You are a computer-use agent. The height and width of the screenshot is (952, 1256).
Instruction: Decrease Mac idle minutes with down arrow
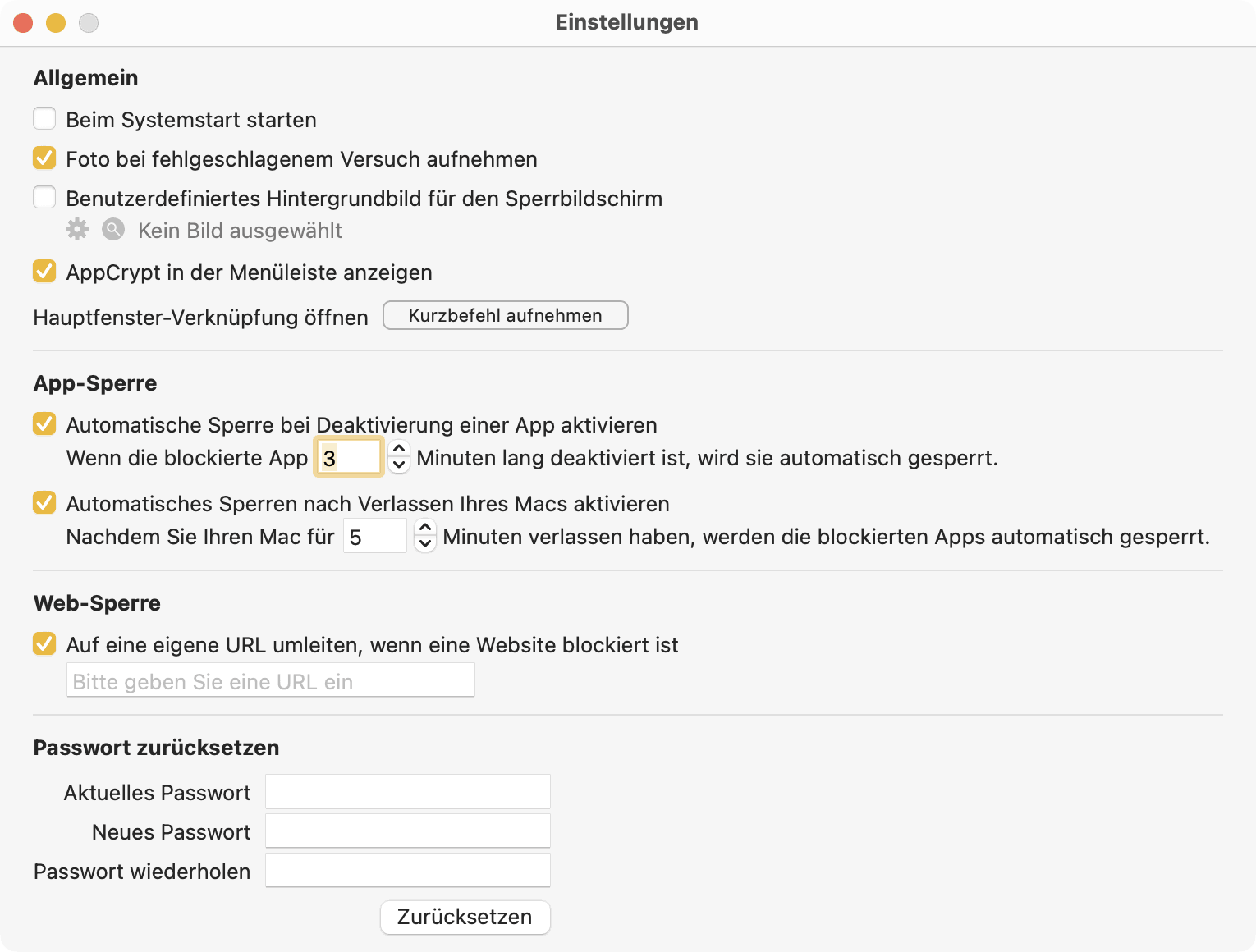pyautogui.click(x=425, y=543)
